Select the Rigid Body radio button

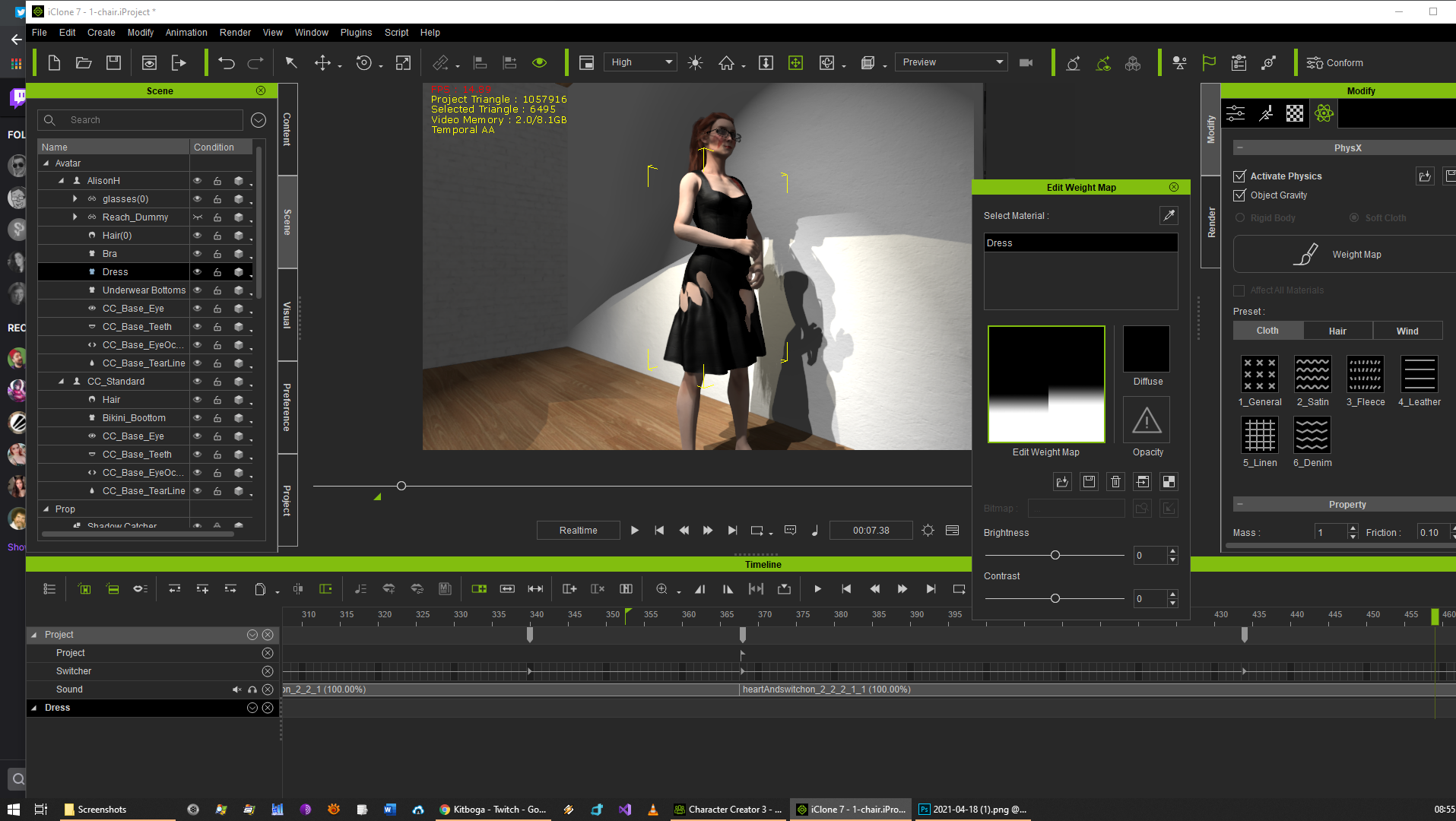(x=1240, y=217)
